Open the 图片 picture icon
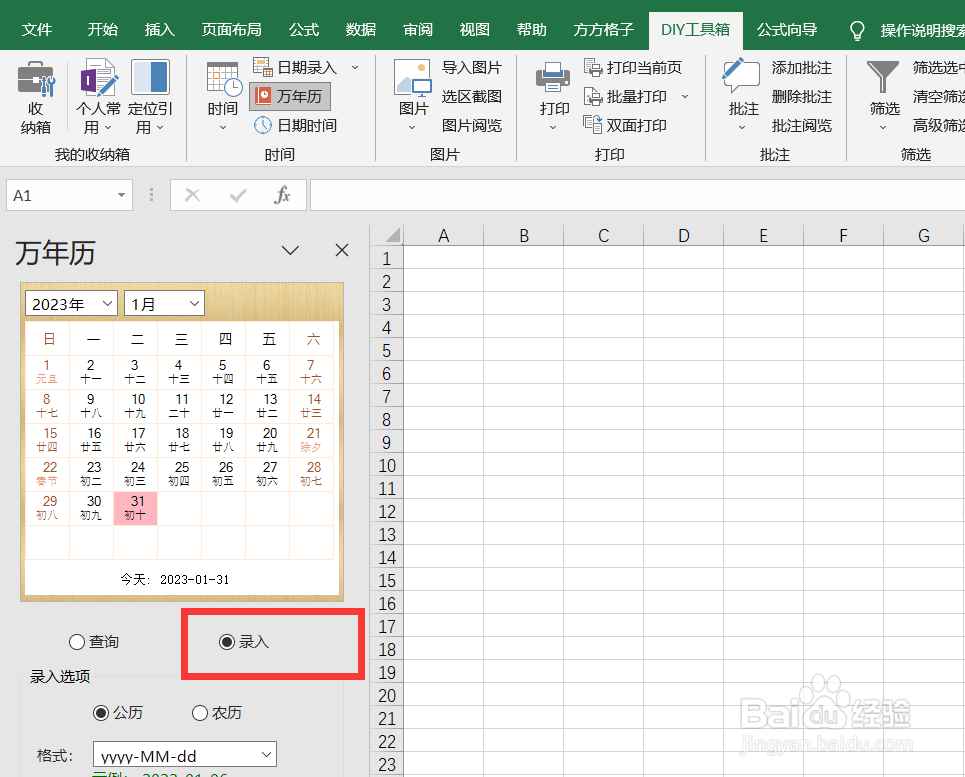 (x=412, y=78)
